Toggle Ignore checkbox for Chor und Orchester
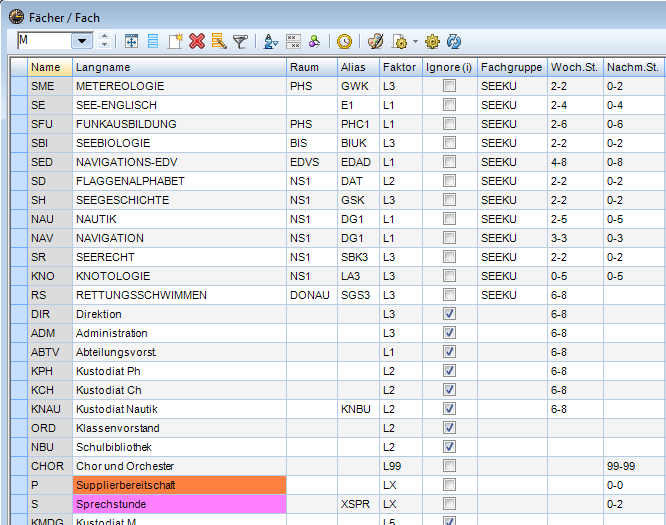This screenshot has width=666, height=525. 450,466
